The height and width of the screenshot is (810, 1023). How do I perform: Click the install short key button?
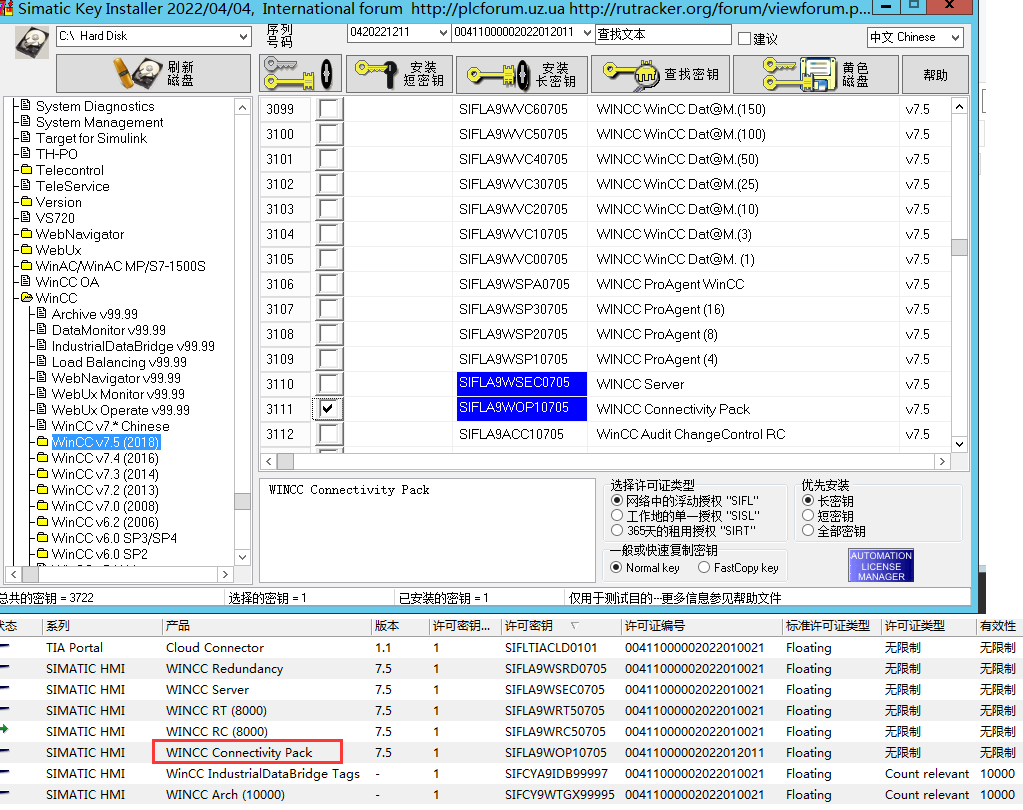click(x=399, y=74)
